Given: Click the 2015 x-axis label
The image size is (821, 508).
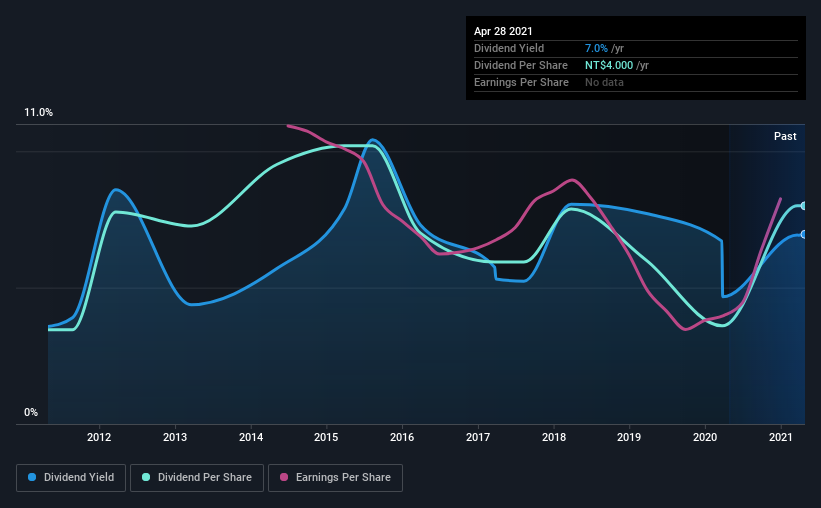Looking at the screenshot, I should tap(326, 437).
